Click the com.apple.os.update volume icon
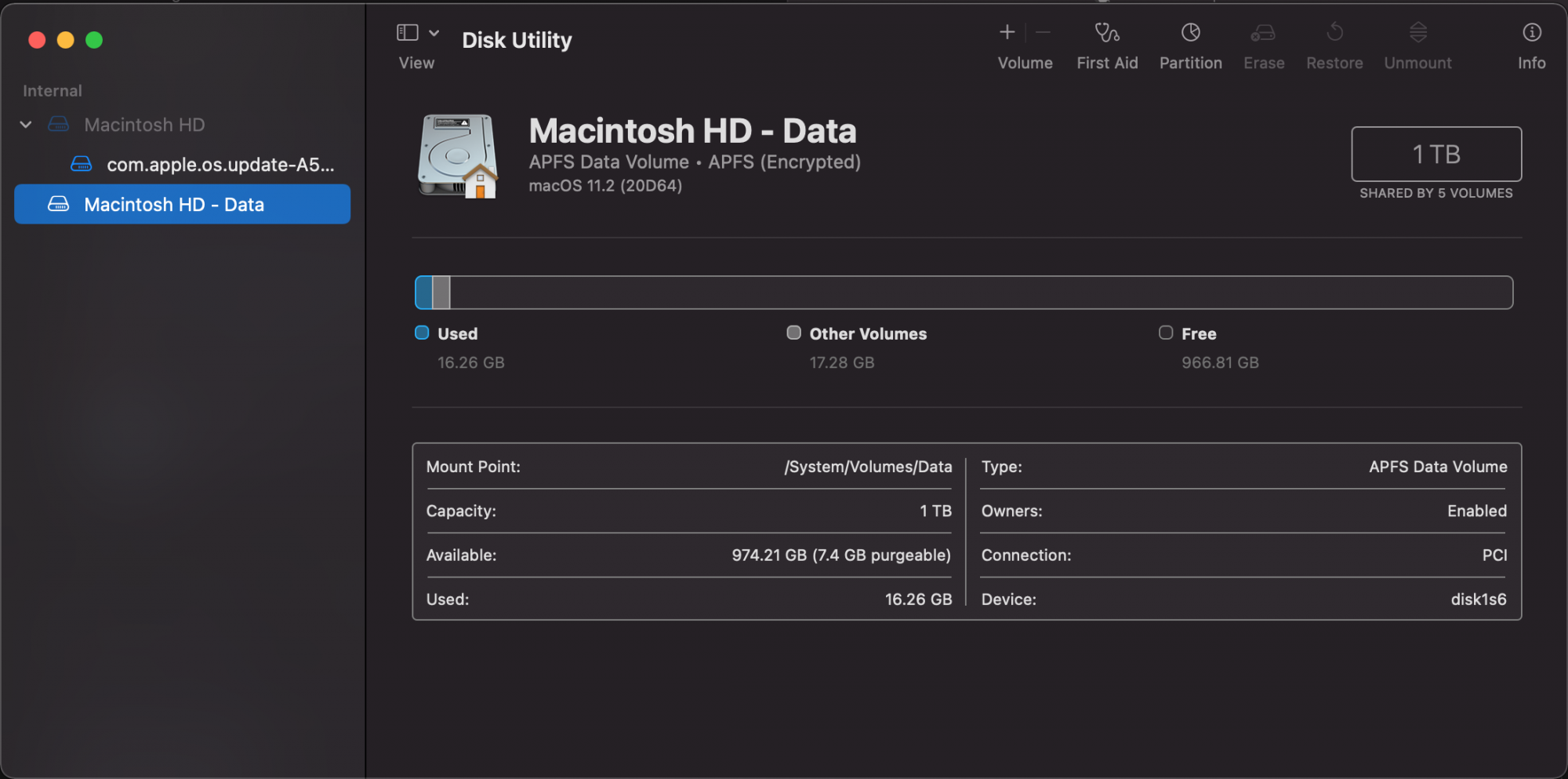 tap(82, 164)
